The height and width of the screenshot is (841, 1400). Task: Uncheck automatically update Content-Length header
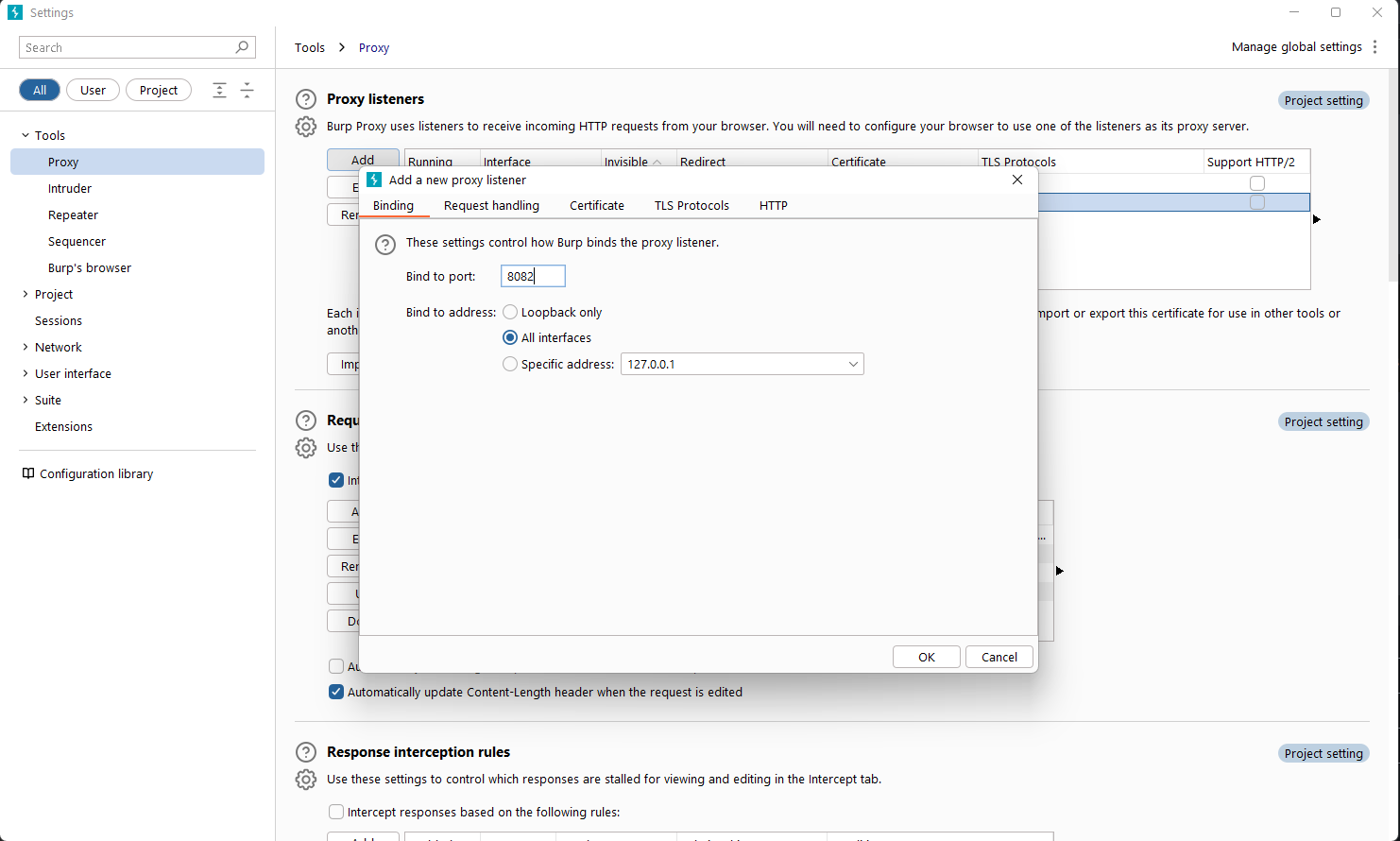336,692
